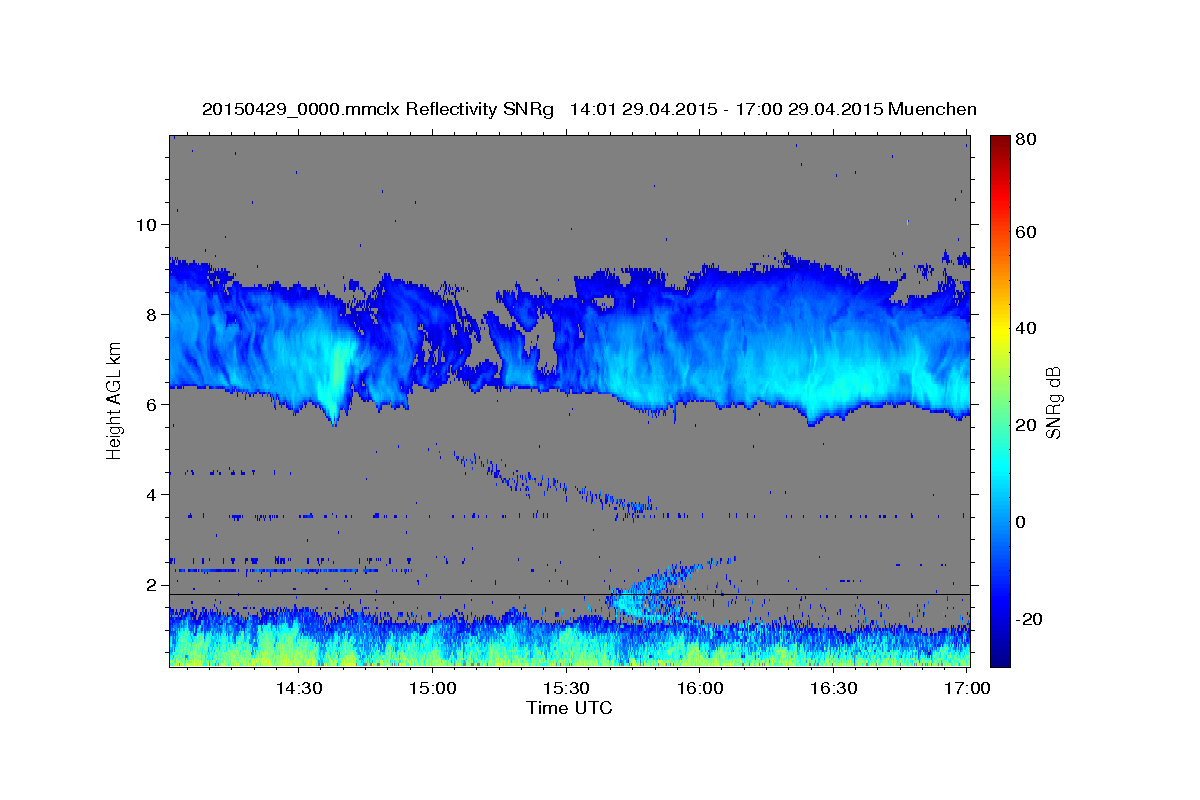
Task: Click the height tick label 2
Action: click(x=152, y=584)
